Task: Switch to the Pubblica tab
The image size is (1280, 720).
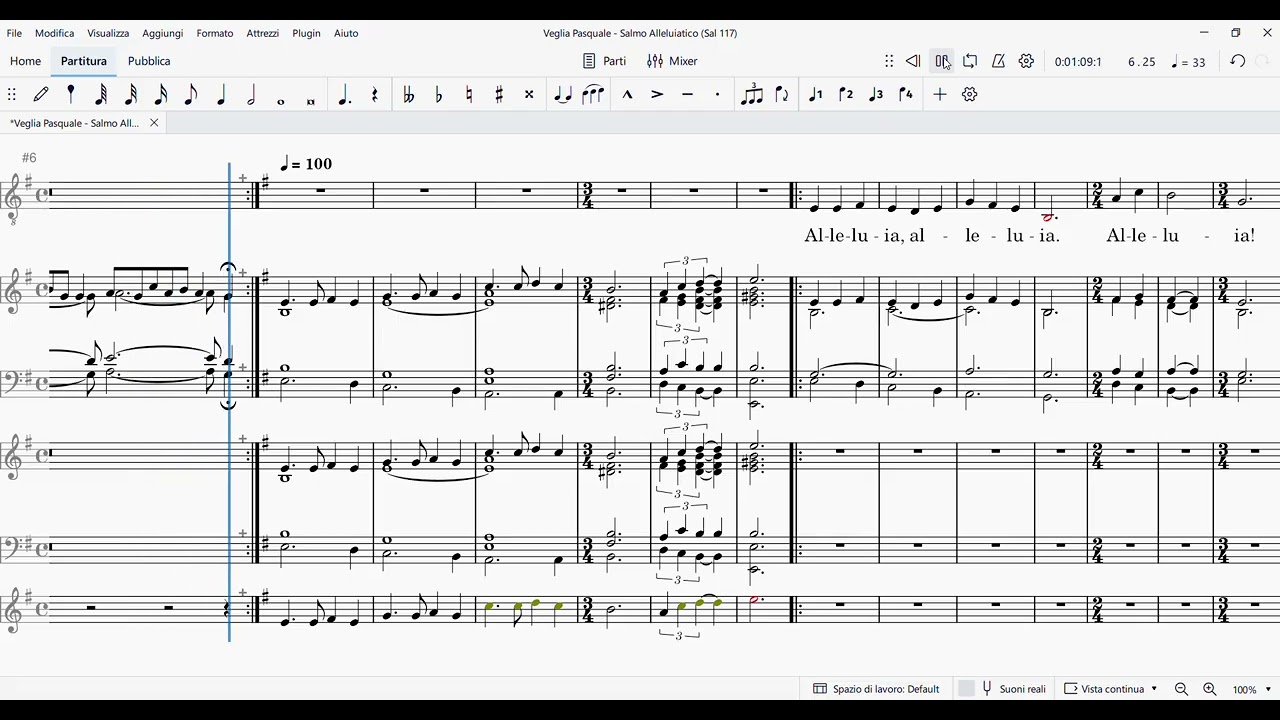Action: pyautogui.click(x=149, y=61)
